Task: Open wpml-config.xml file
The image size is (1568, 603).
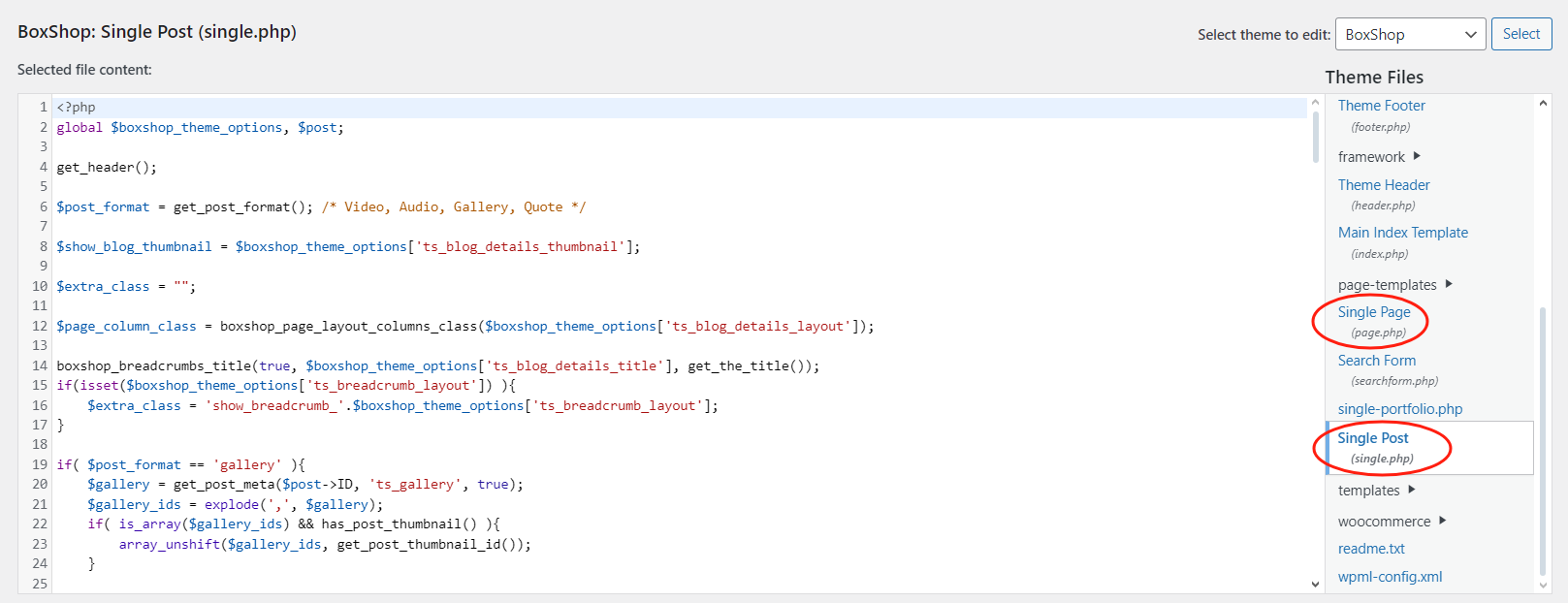Action: click(1390, 577)
